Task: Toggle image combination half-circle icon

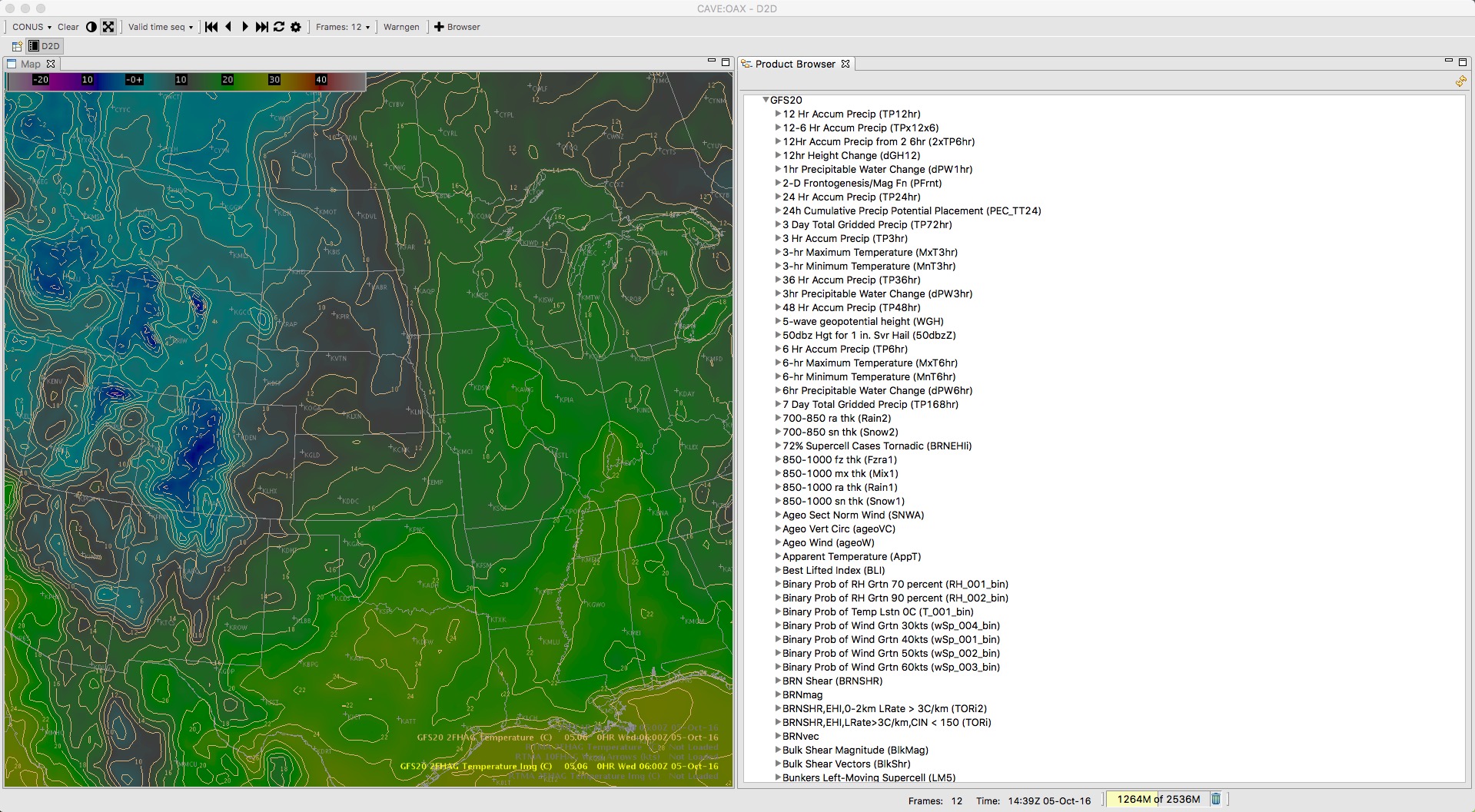Action: 91,27
